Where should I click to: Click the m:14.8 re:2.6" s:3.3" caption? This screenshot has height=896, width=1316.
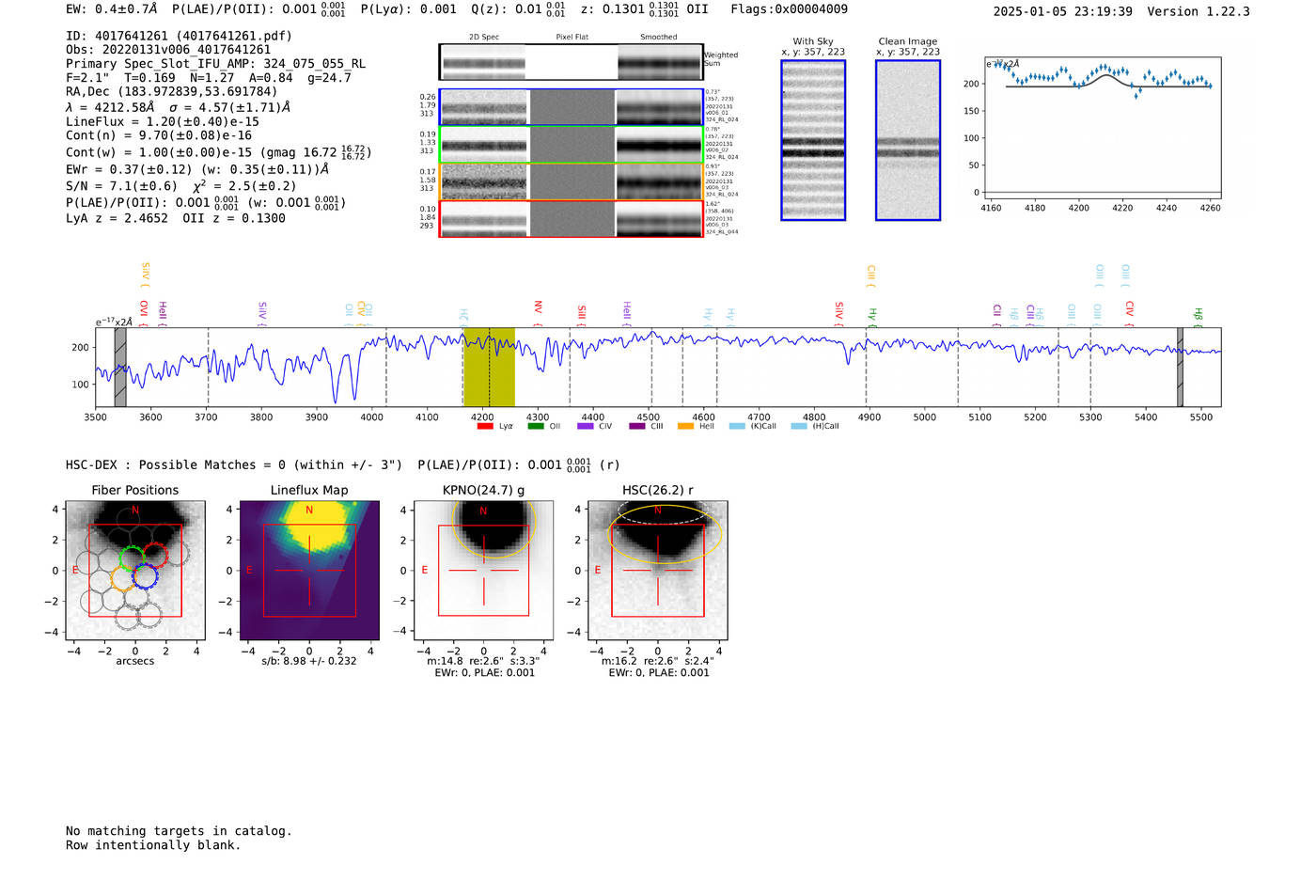[x=483, y=661]
